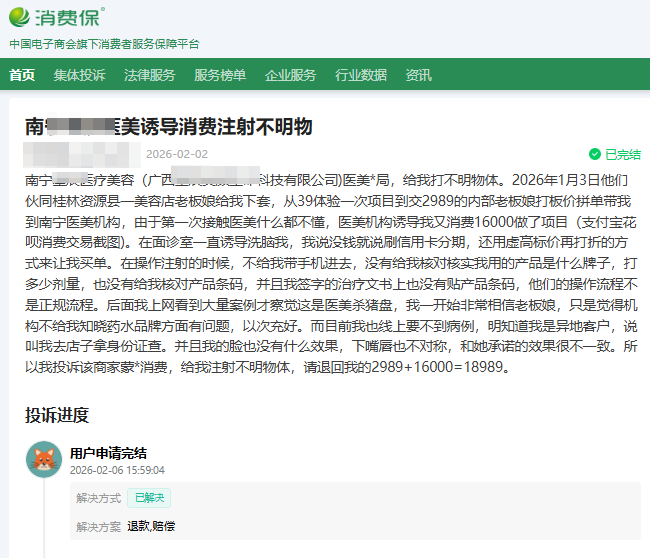This screenshot has height=558, width=650.
Task: Open the 行业数据 section
Action: tap(361, 75)
